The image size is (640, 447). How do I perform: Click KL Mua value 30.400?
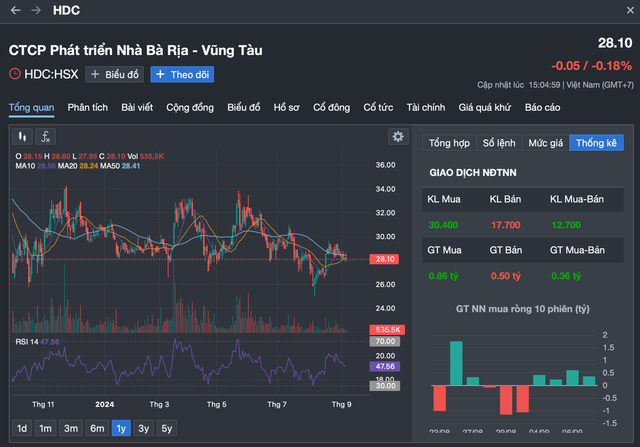click(443, 225)
